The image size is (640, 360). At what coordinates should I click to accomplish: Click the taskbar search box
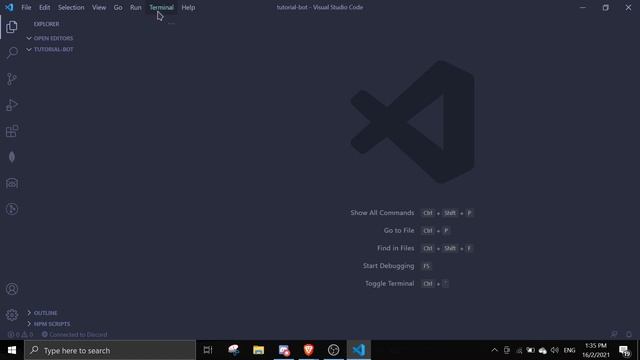110,350
